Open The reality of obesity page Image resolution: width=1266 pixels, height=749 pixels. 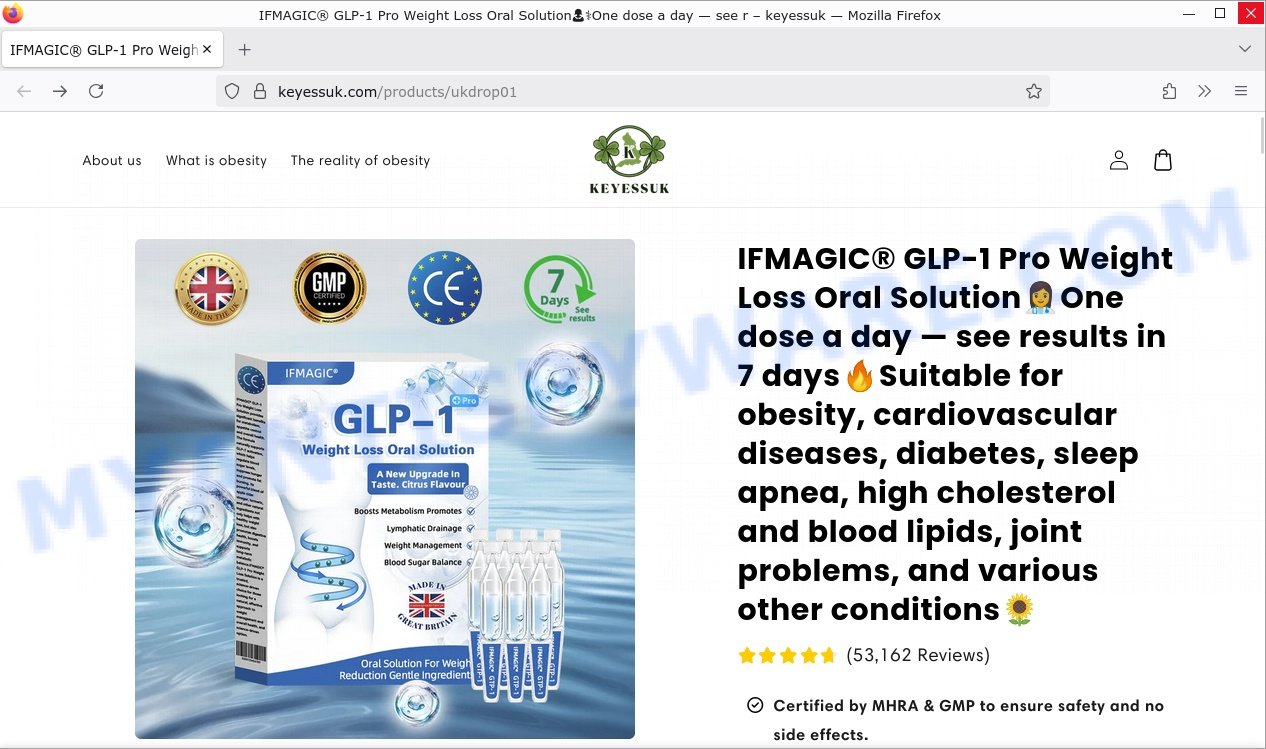(360, 160)
